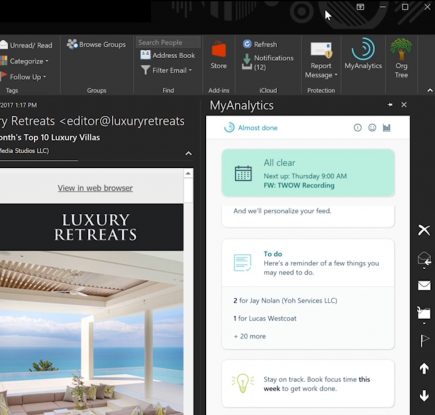Open the Org Tree add-in

tap(401, 58)
